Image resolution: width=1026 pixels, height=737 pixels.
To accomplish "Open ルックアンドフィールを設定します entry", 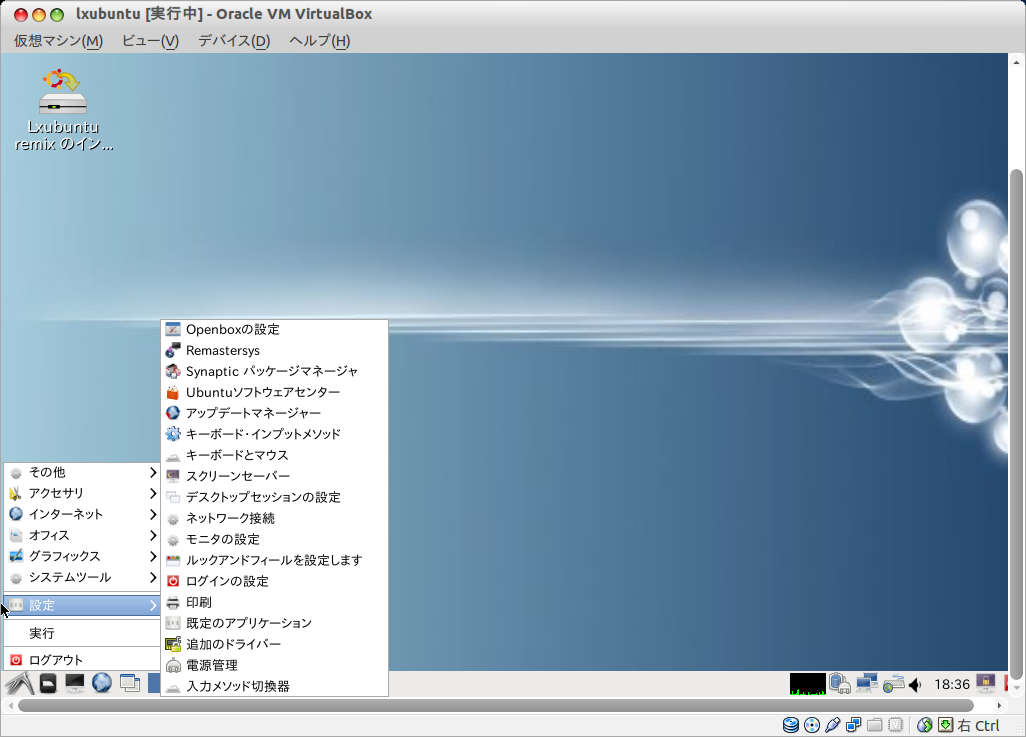I will tap(274, 560).
